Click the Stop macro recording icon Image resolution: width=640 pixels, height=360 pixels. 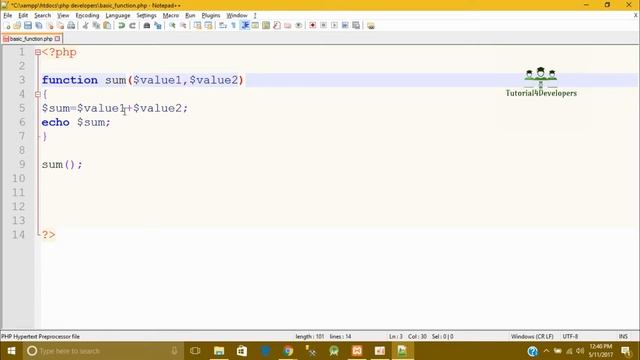323,26
